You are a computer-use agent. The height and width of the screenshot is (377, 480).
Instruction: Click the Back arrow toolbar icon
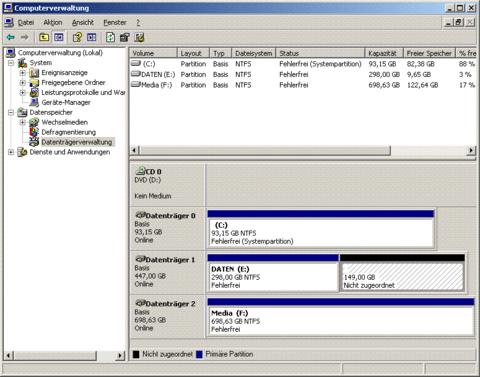coord(11,37)
